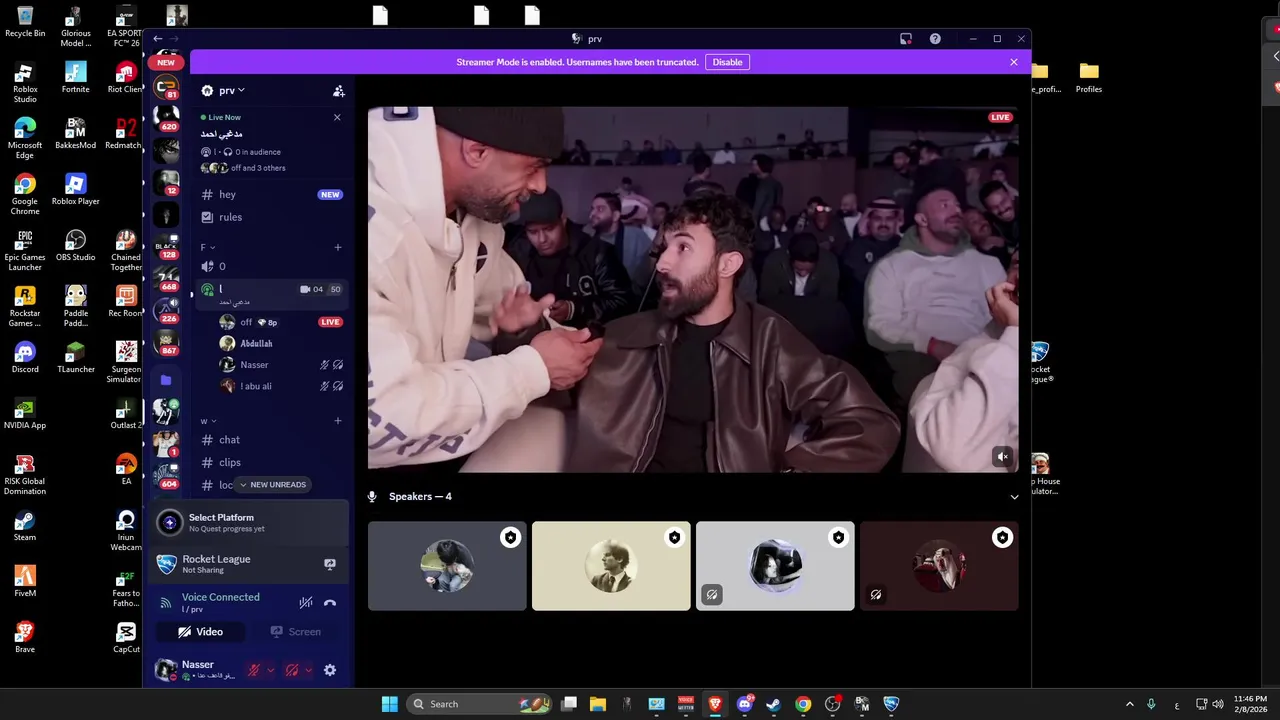Select the beige speaker tile
1280x720 pixels.
pos(611,565)
